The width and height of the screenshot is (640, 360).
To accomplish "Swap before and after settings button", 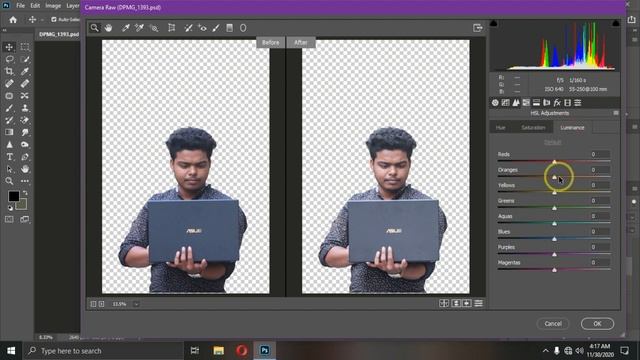I will click(x=456, y=303).
